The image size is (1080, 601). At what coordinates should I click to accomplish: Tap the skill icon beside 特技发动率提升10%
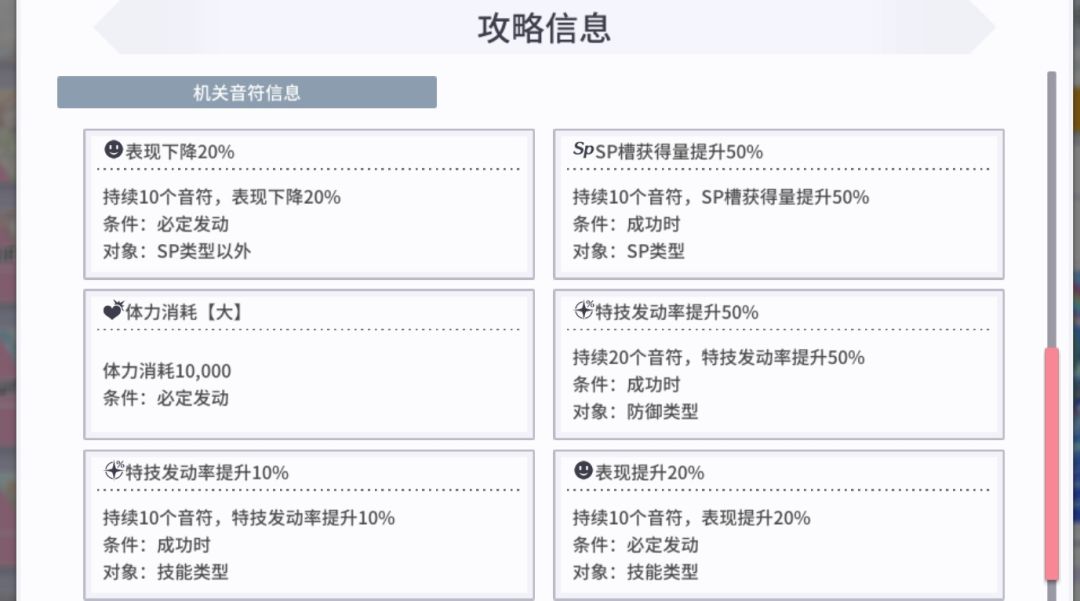[113, 471]
